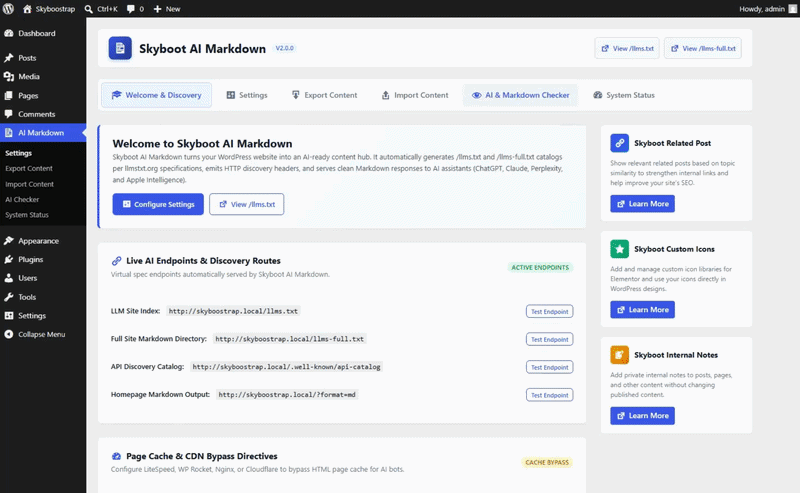Screen dimensions: 800x493
Task: Click the Skyboot Custom Icons star icon
Action: [619, 249]
